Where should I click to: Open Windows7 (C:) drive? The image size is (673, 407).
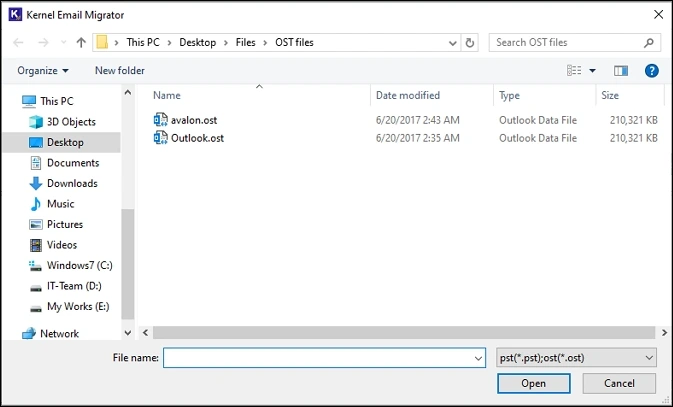(x=80, y=265)
